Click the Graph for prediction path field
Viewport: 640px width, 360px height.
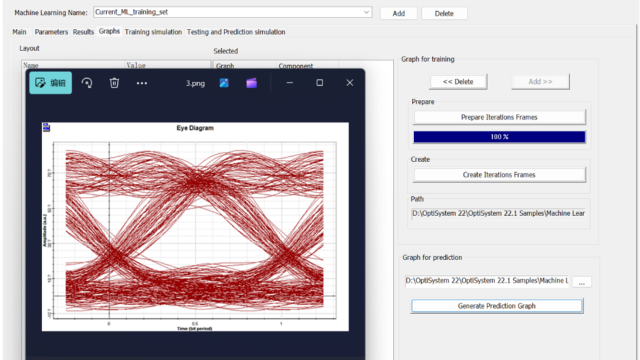pos(487,281)
